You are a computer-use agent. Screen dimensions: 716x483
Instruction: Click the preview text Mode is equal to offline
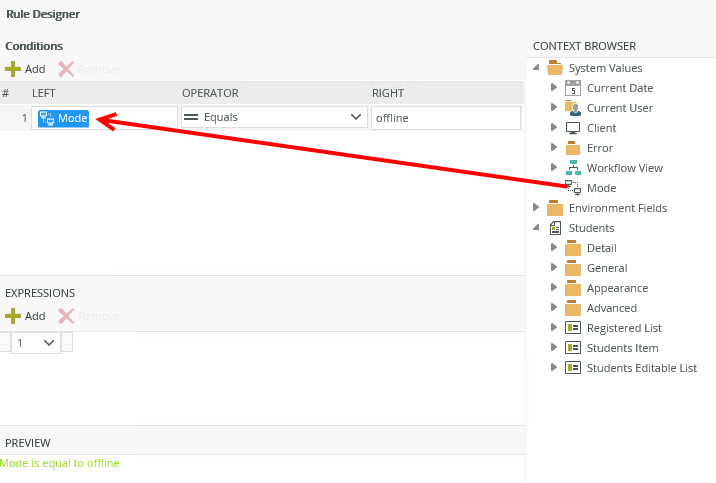click(60, 463)
